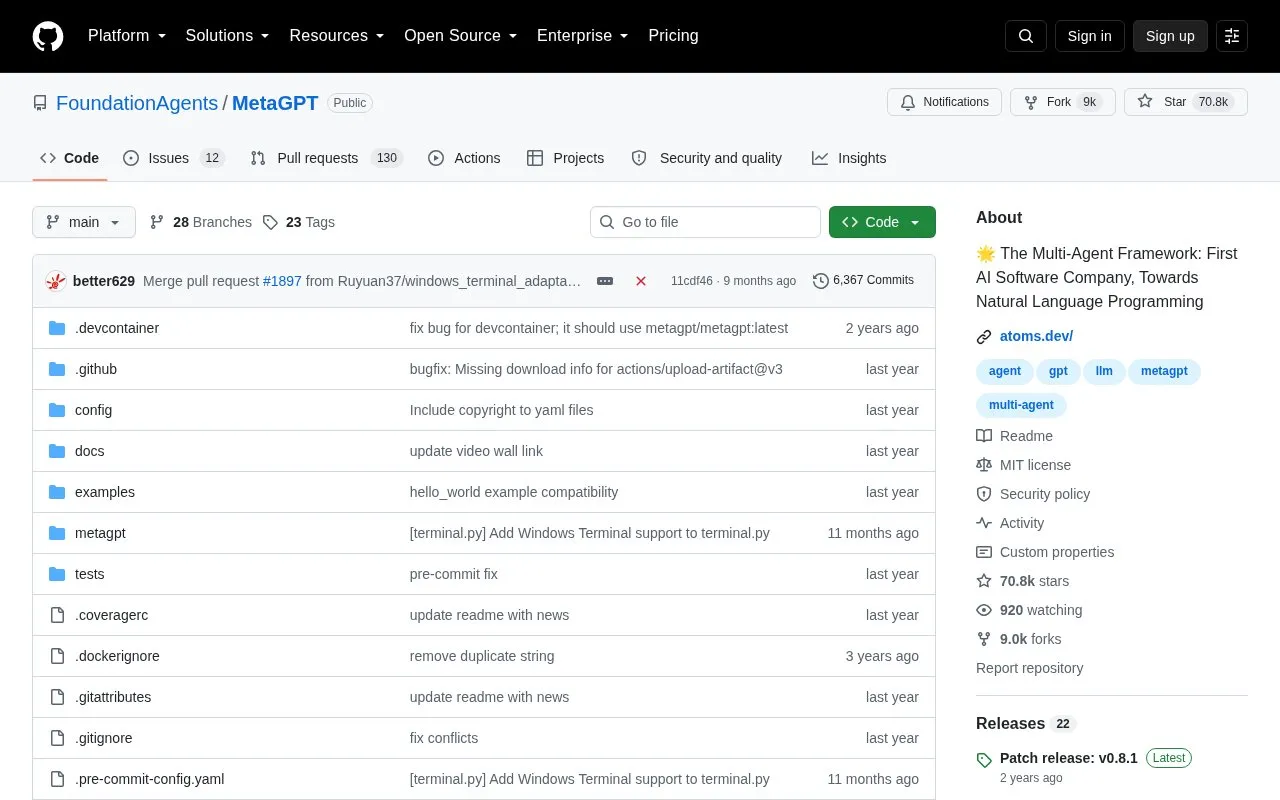The width and height of the screenshot is (1280, 800).
Task: Click the .gitattributes file icon
Action: [x=57, y=697]
